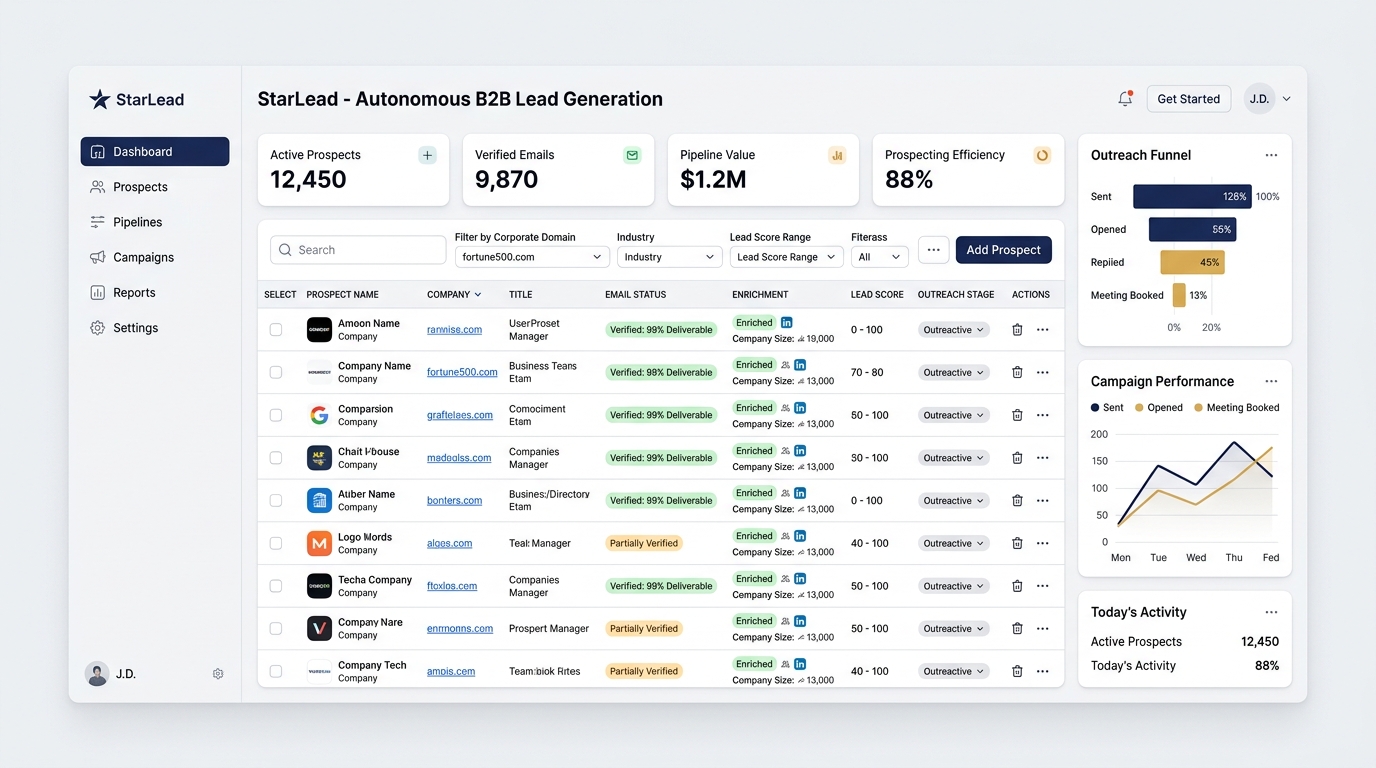
Task: Open settings gear beside J.D. in sidebar
Action: point(218,674)
